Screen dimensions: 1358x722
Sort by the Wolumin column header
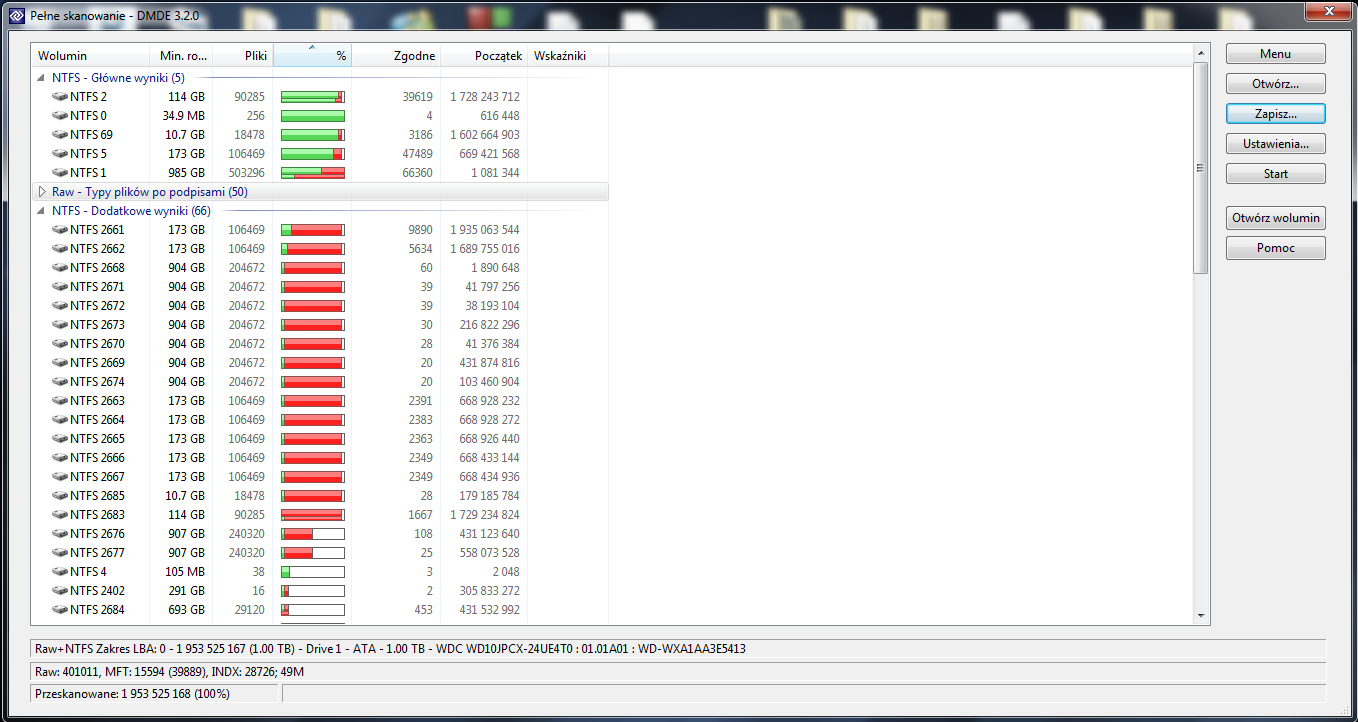click(x=90, y=56)
